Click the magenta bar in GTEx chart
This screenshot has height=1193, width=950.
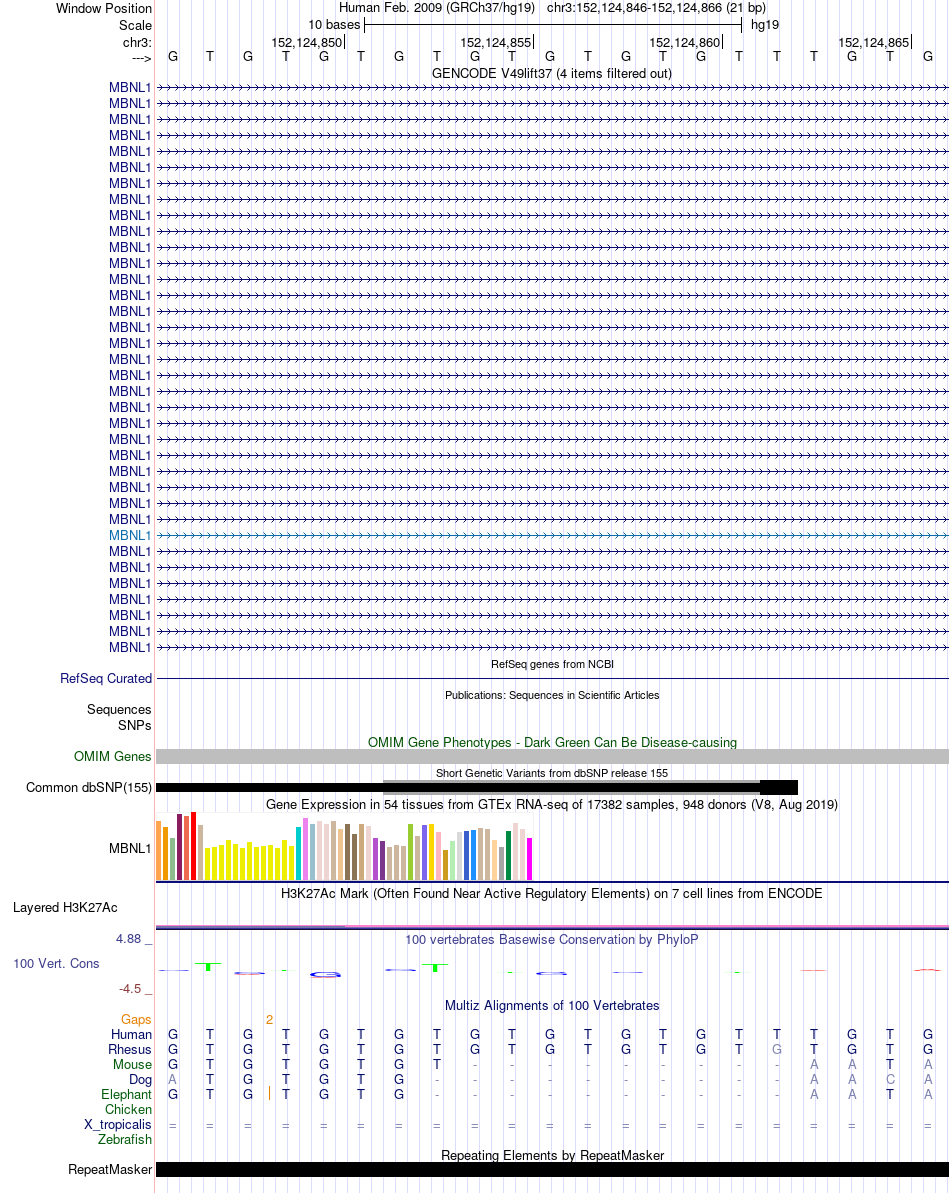click(x=529, y=859)
